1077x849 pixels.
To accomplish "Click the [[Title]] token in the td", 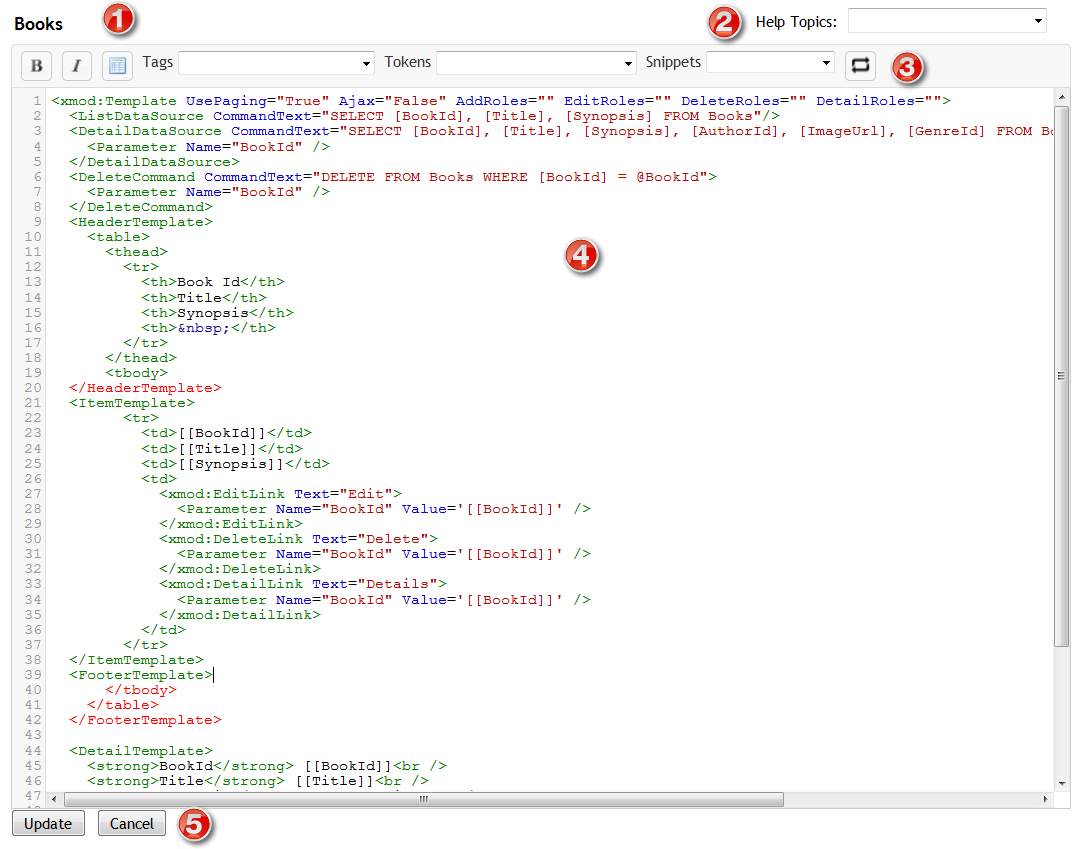I will (x=218, y=449).
